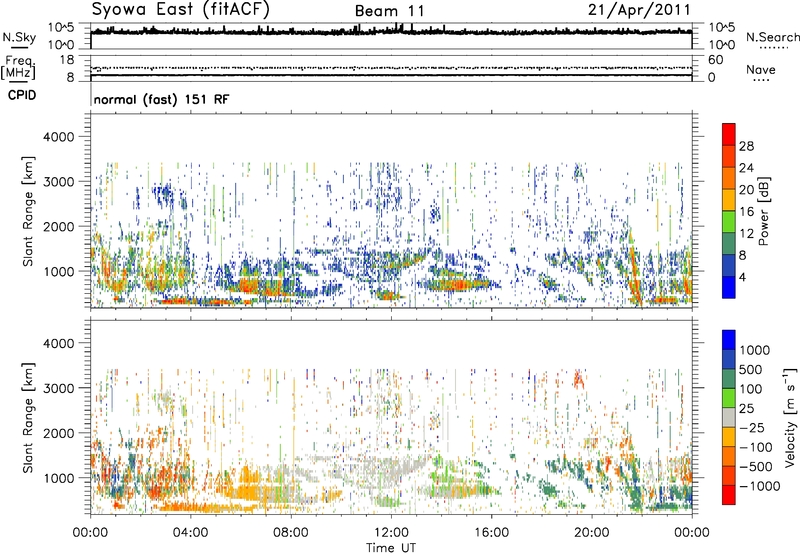The image size is (800, 554).
Task: Click the 'CPID' label
Action: pos(22,95)
